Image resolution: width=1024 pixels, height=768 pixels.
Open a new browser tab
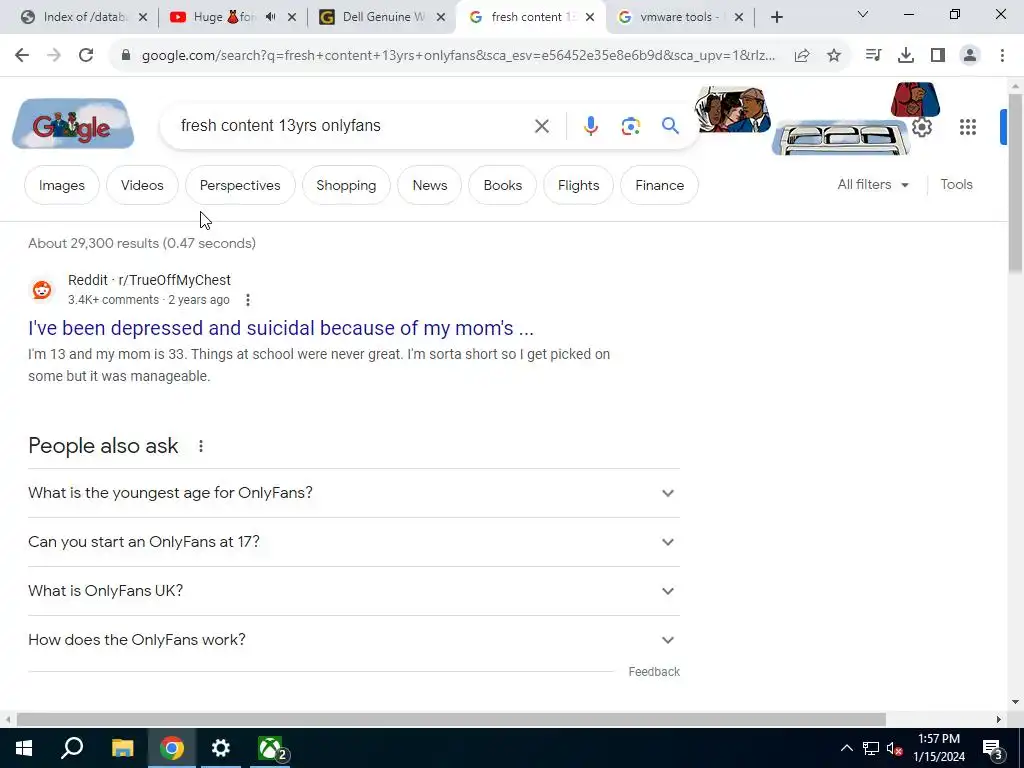(x=776, y=17)
